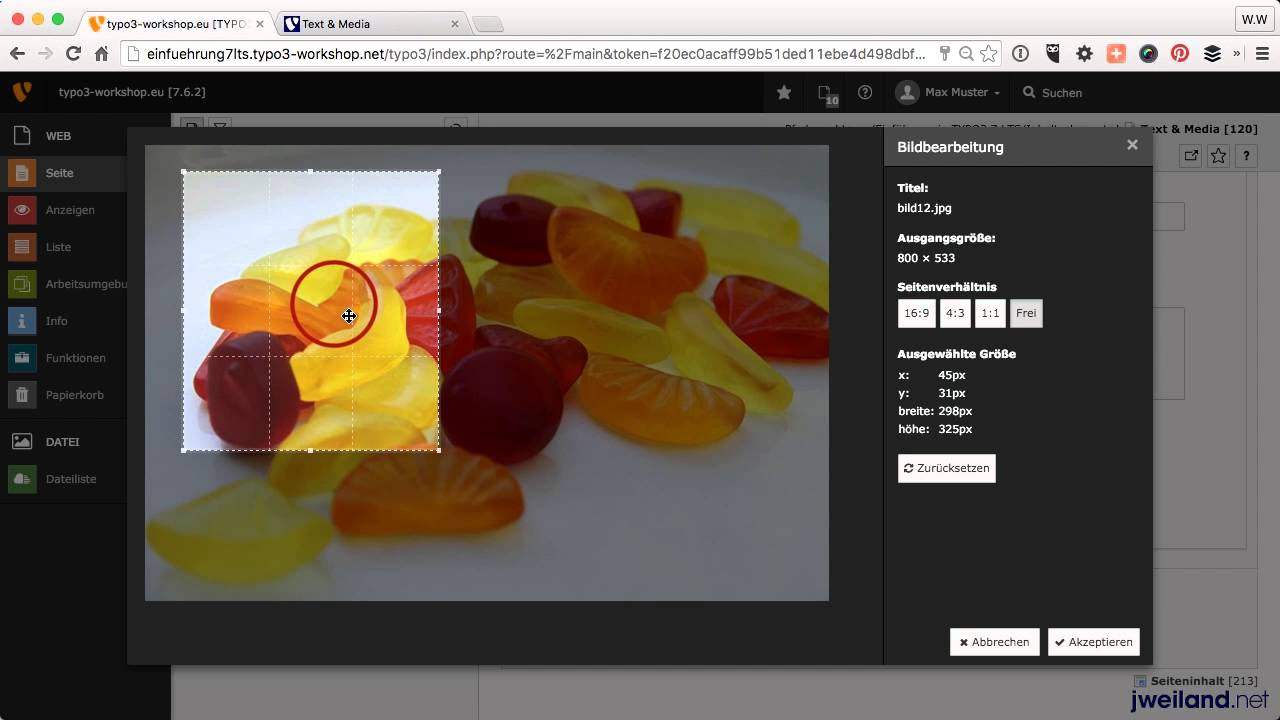1280x720 pixels.
Task: Open the Liste module
Action: pos(64,247)
